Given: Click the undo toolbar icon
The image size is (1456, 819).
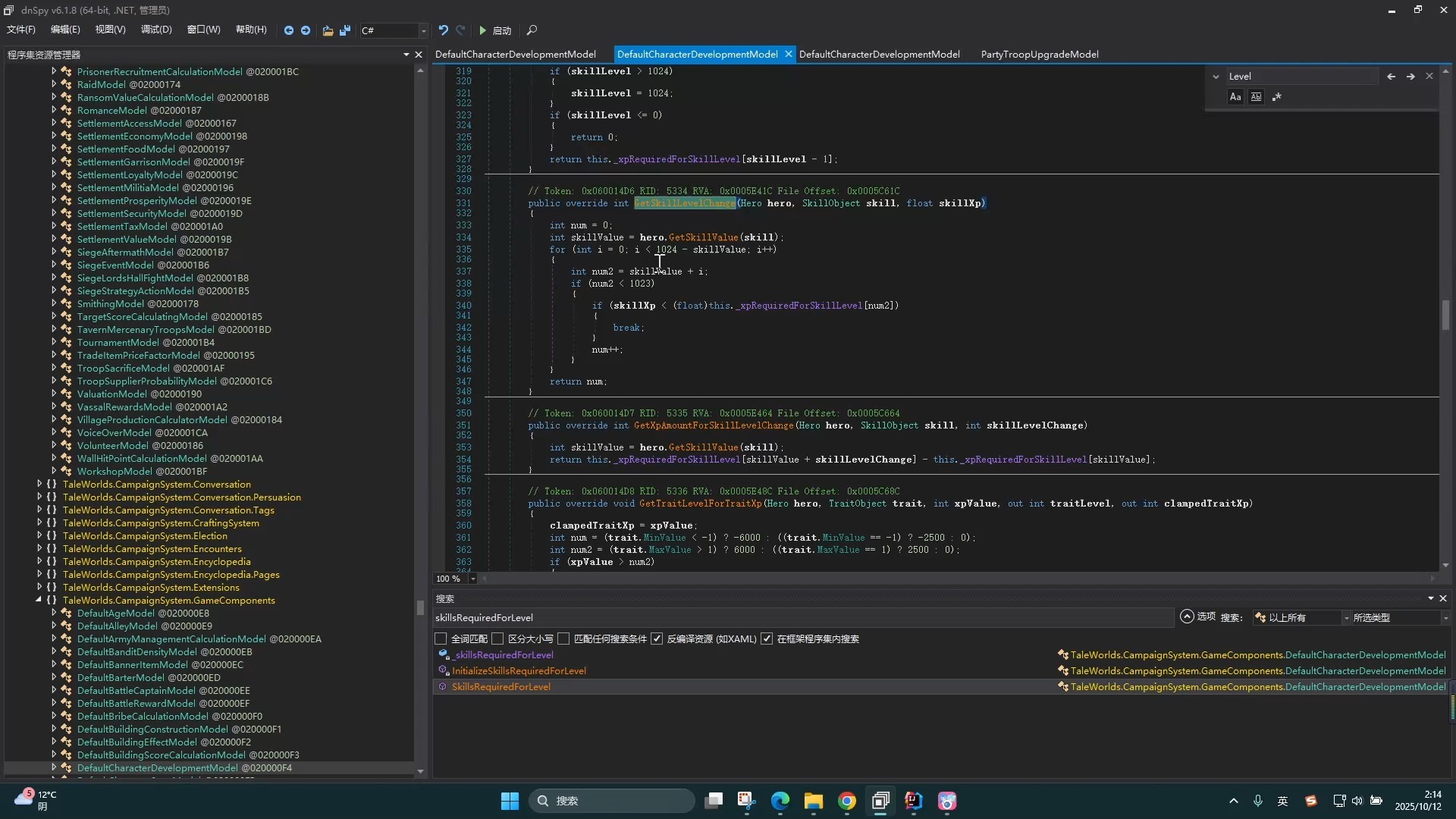Looking at the screenshot, I should [444, 30].
